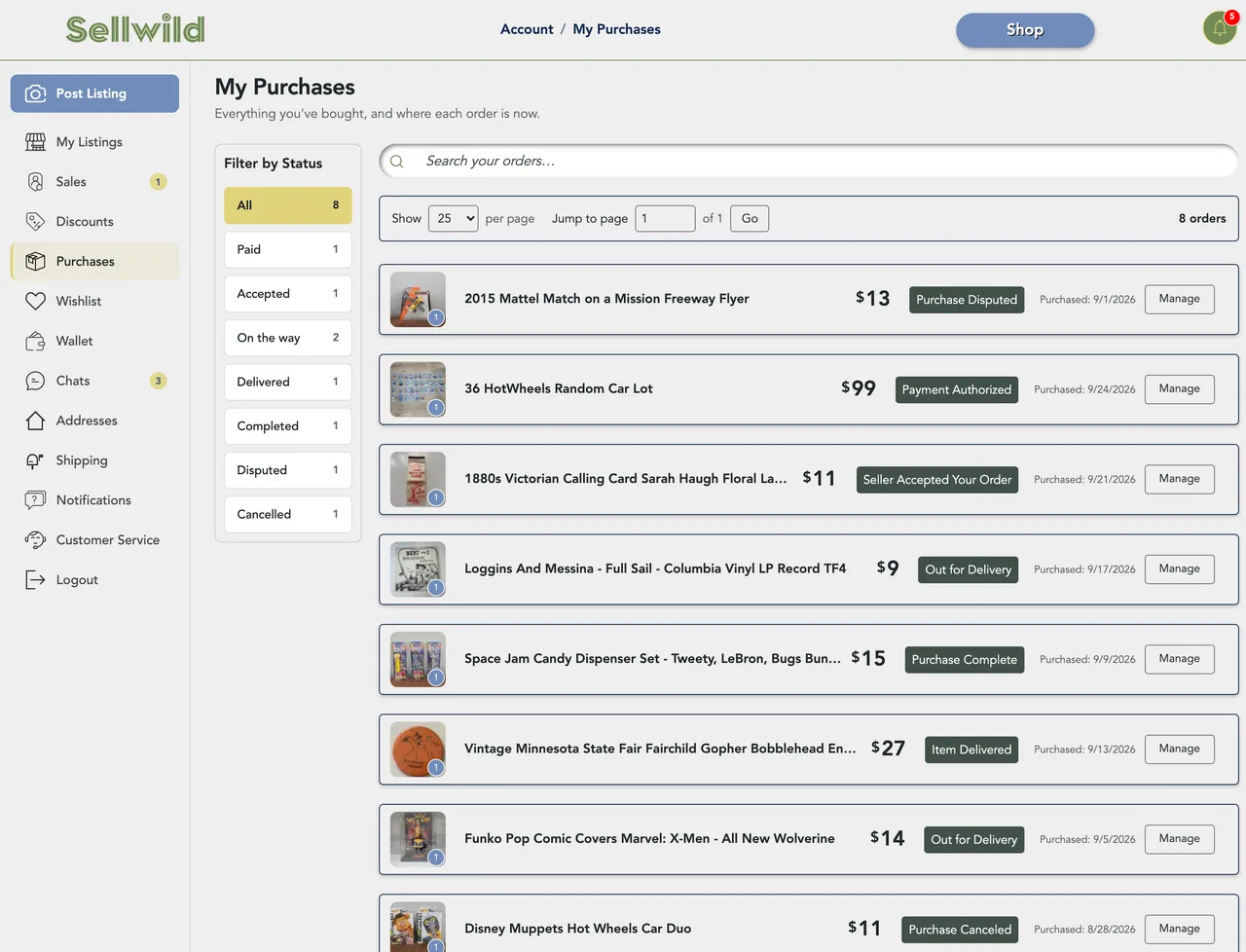This screenshot has width=1246, height=952.
Task: Click the Addresses house icon
Action: point(36,421)
